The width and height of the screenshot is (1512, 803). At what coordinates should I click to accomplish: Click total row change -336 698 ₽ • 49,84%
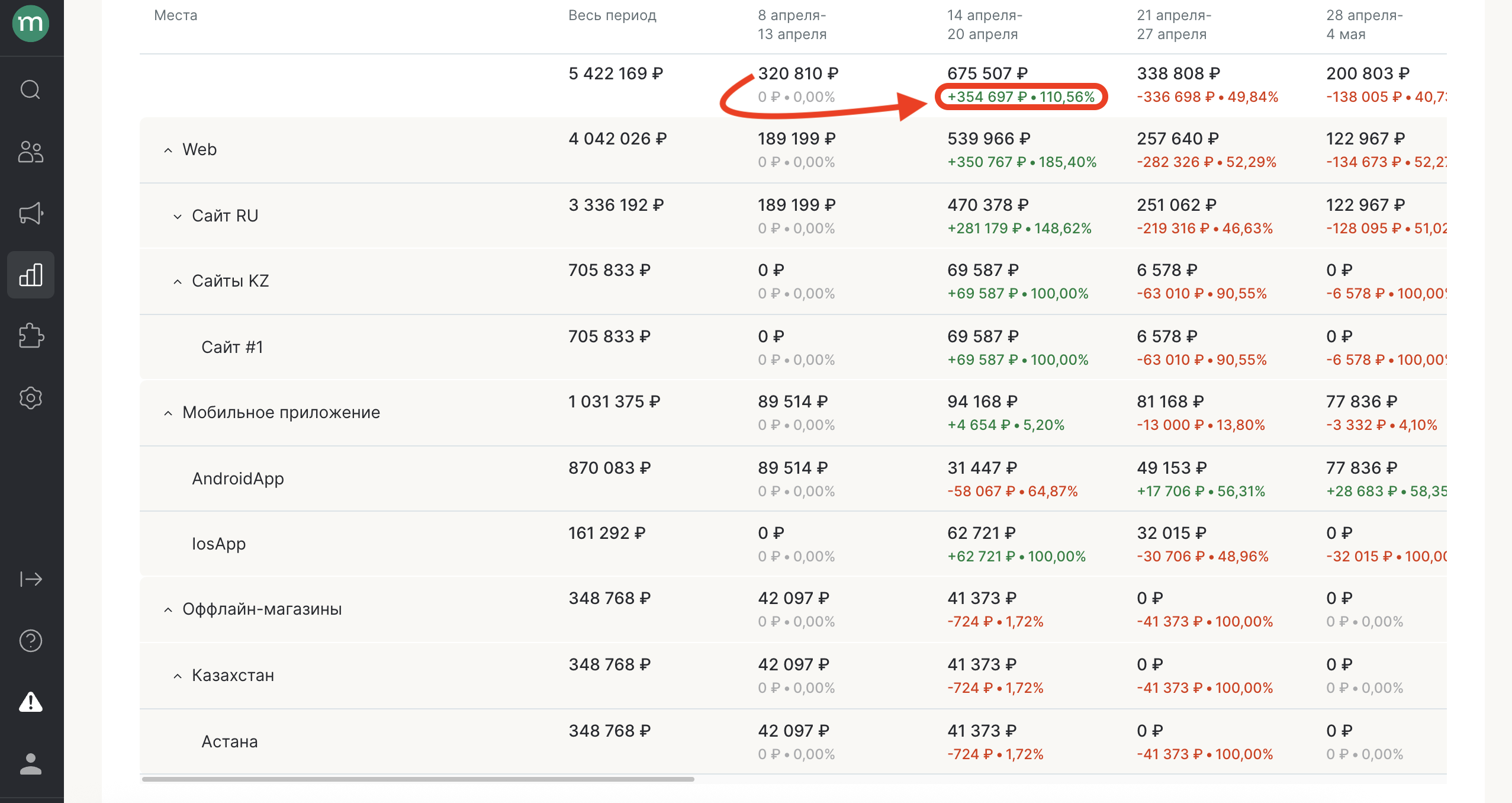pos(1207,97)
